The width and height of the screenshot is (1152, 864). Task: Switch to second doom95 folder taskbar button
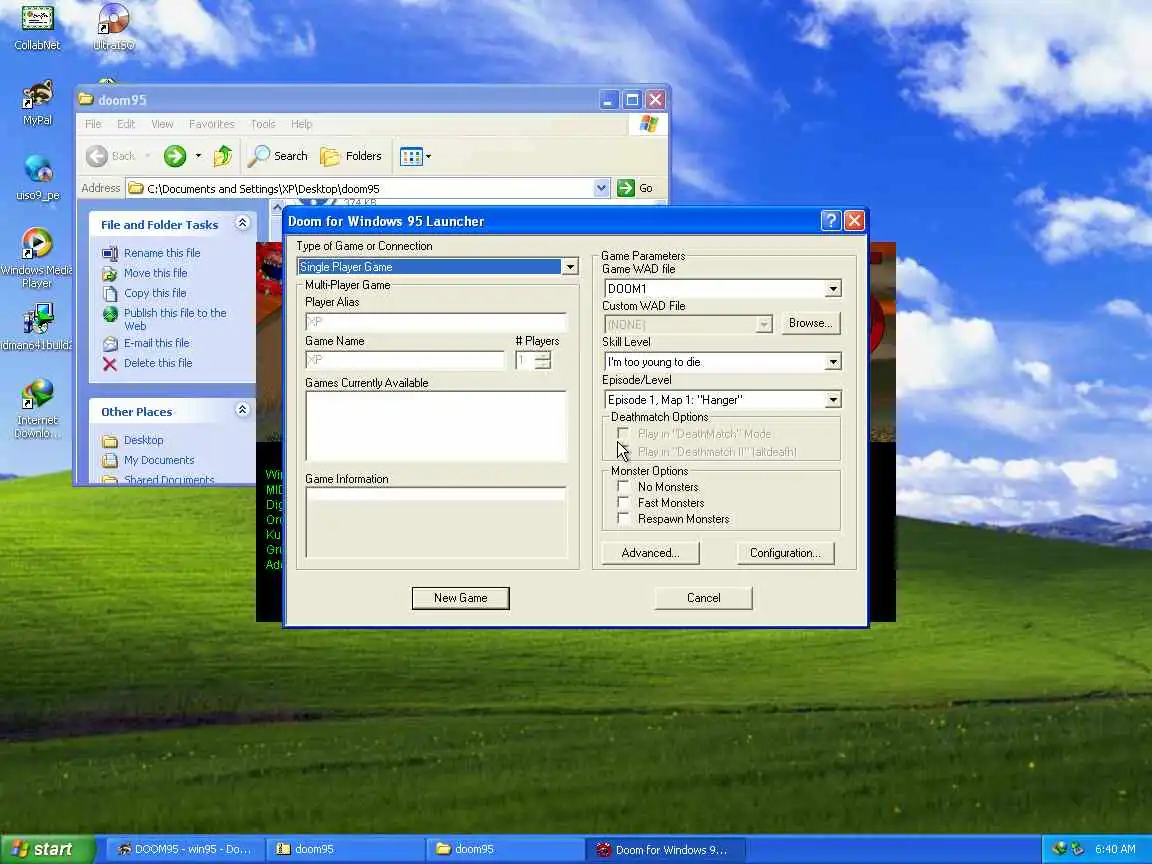(x=505, y=849)
